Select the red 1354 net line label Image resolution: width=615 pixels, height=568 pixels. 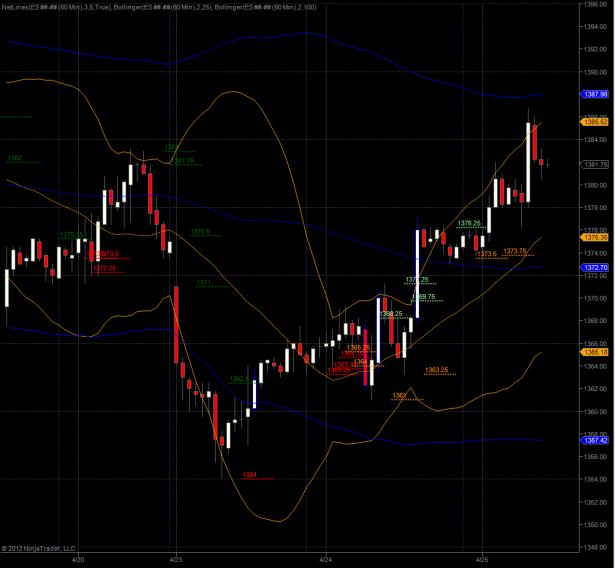[x=249, y=474]
